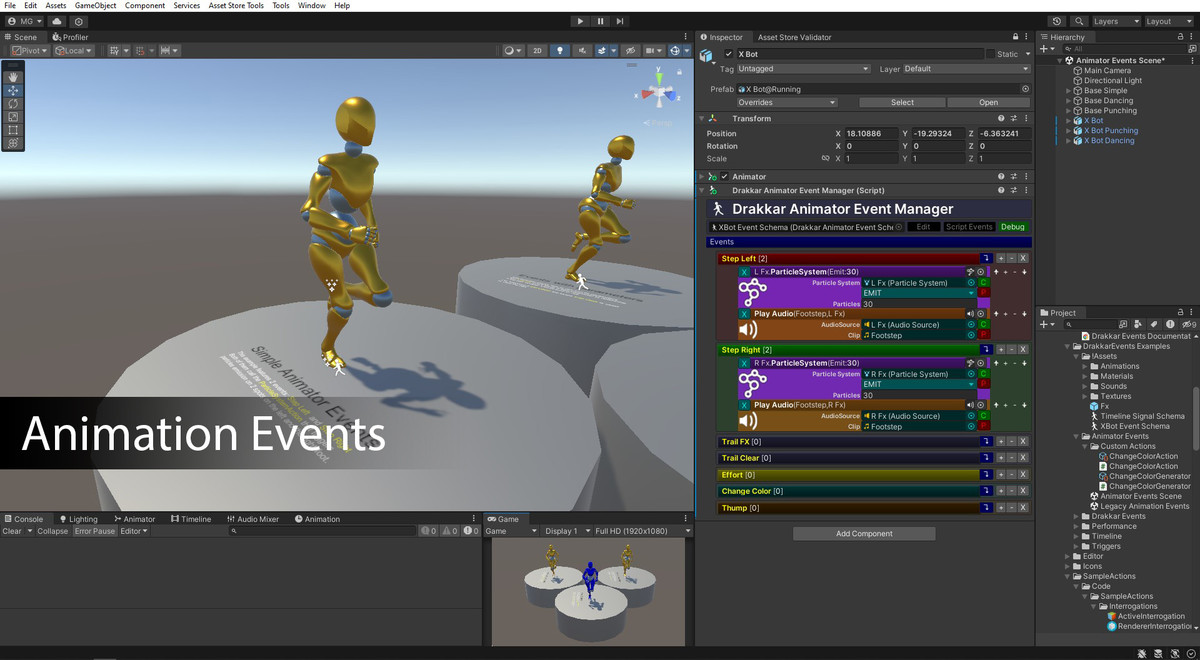Click the Step frame button
The image size is (1200, 660).
pyautogui.click(x=620, y=21)
